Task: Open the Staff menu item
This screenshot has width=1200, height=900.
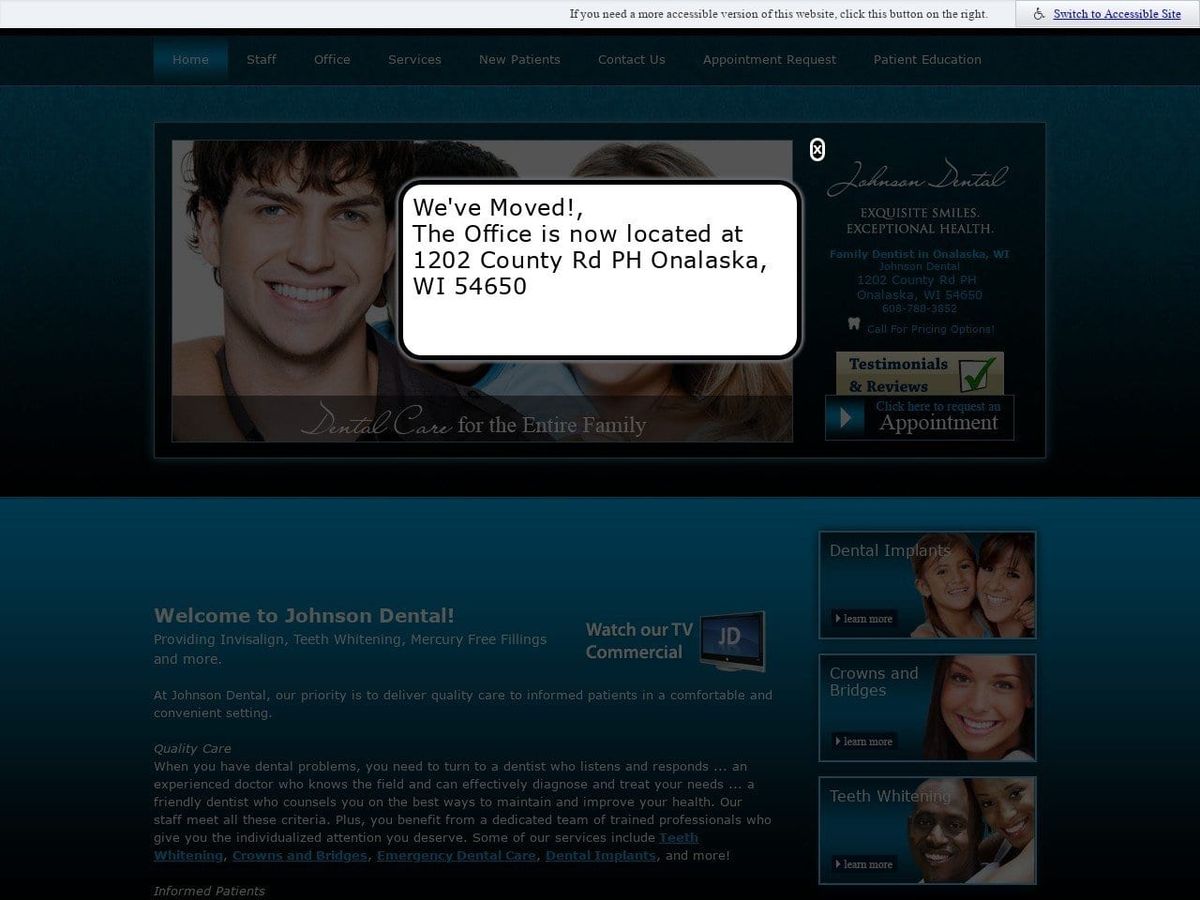Action: (x=261, y=60)
